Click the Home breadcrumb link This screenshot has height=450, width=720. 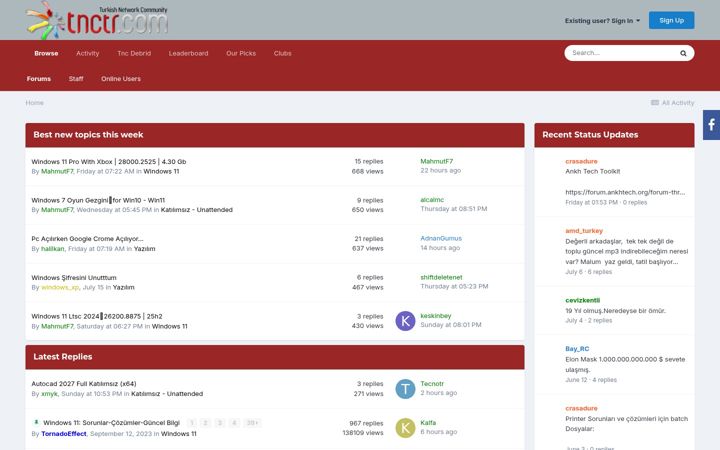click(x=34, y=102)
